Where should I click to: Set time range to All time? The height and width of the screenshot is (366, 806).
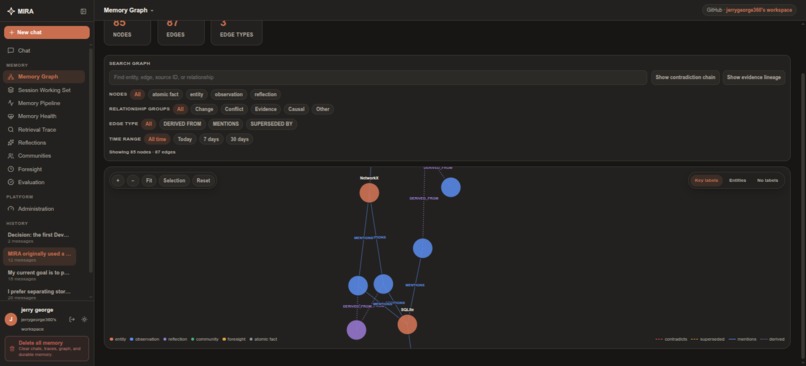[x=157, y=139]
